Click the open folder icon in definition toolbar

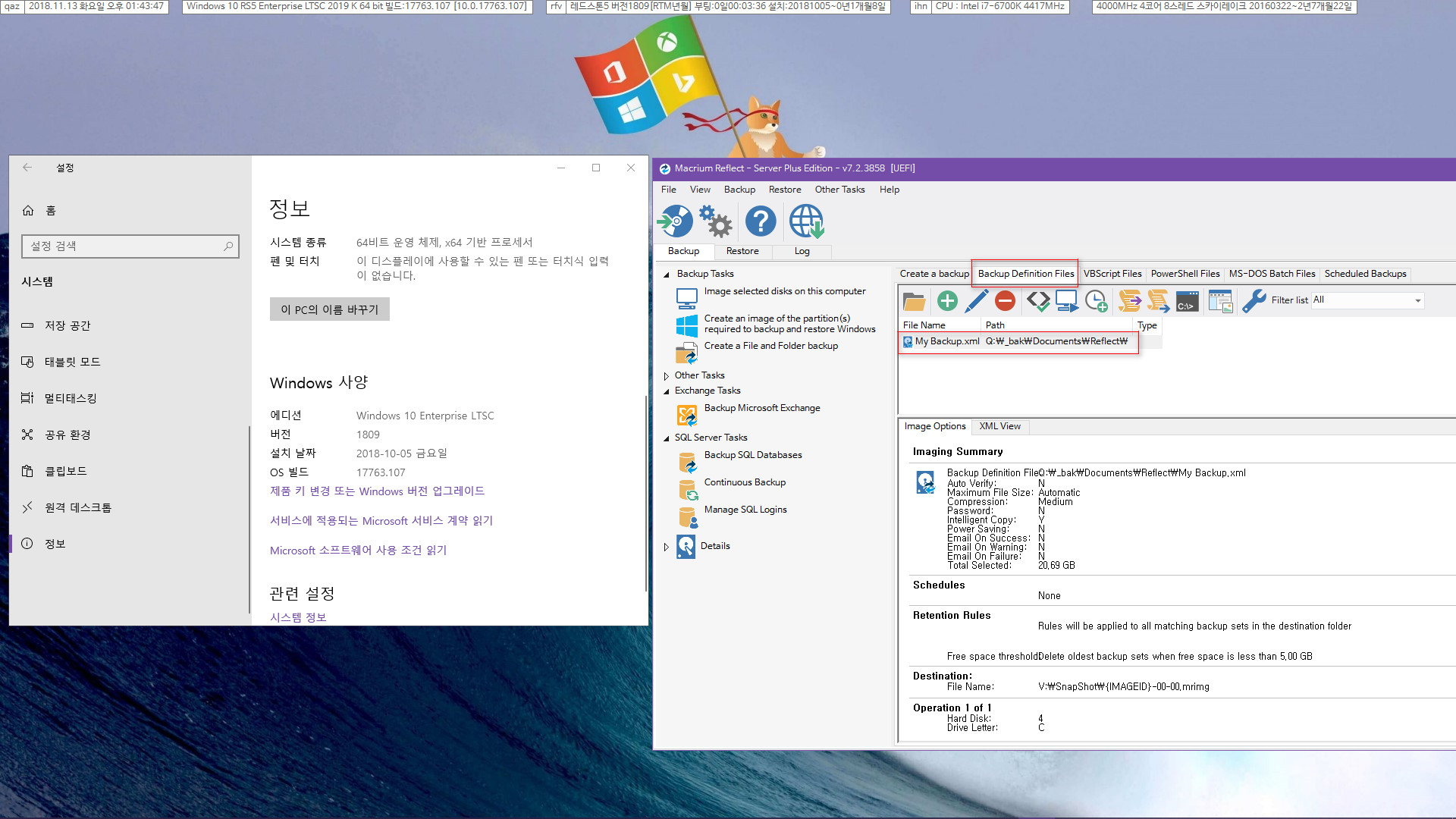click(x=914, y=301)
